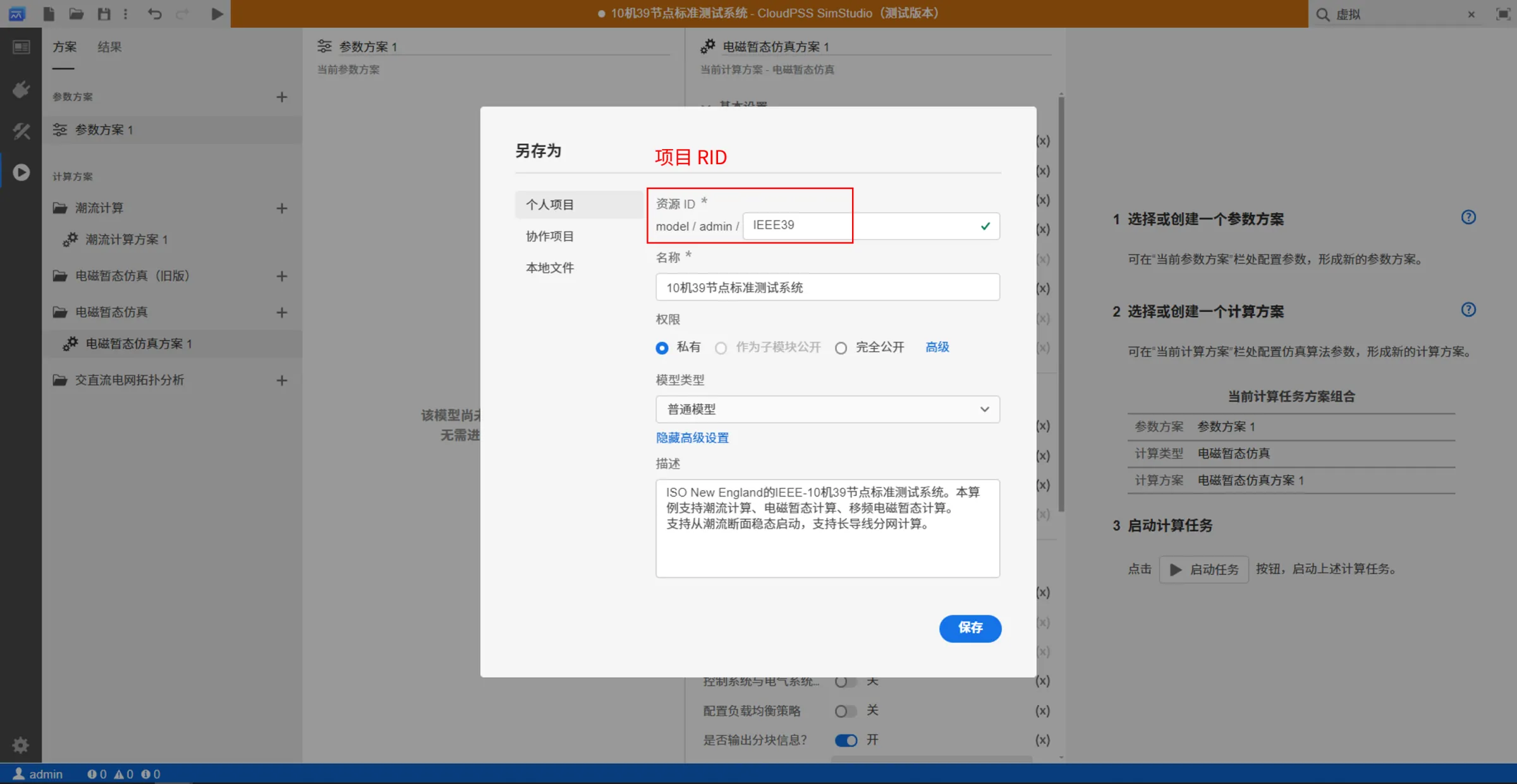Open 高级 permission settings link
This screenshot has width=1517, height=784.
(x=937, y=347)
